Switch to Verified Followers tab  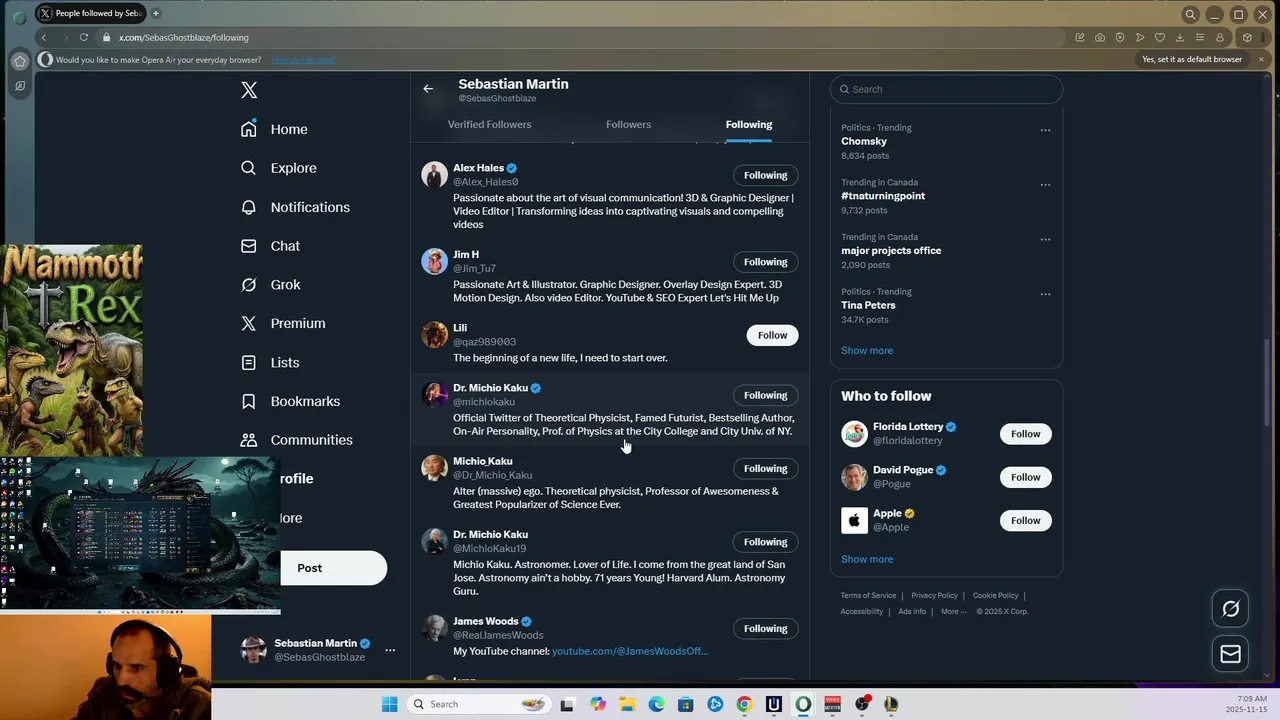[489, 125]
